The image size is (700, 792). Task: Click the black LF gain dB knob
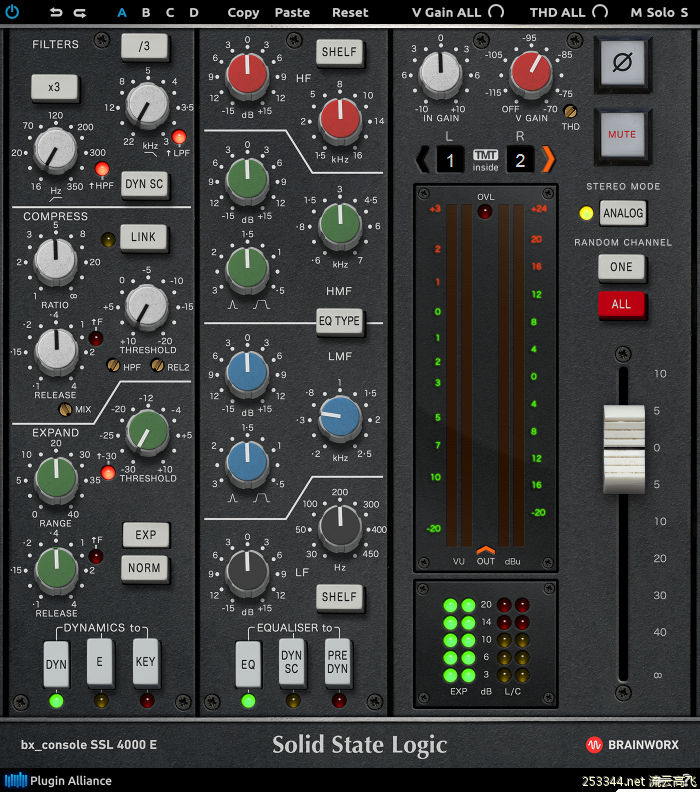pyautogui.click(x=247, y=572)
